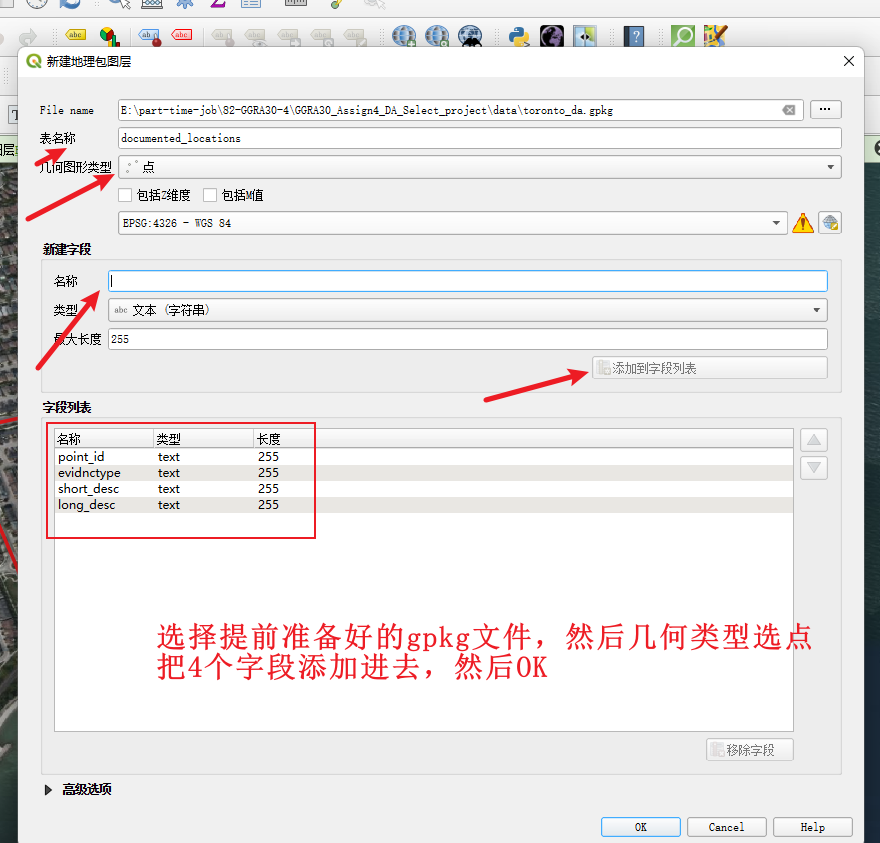Click the move label icon with arrow
880x843 pixels.
pos(289,36)
